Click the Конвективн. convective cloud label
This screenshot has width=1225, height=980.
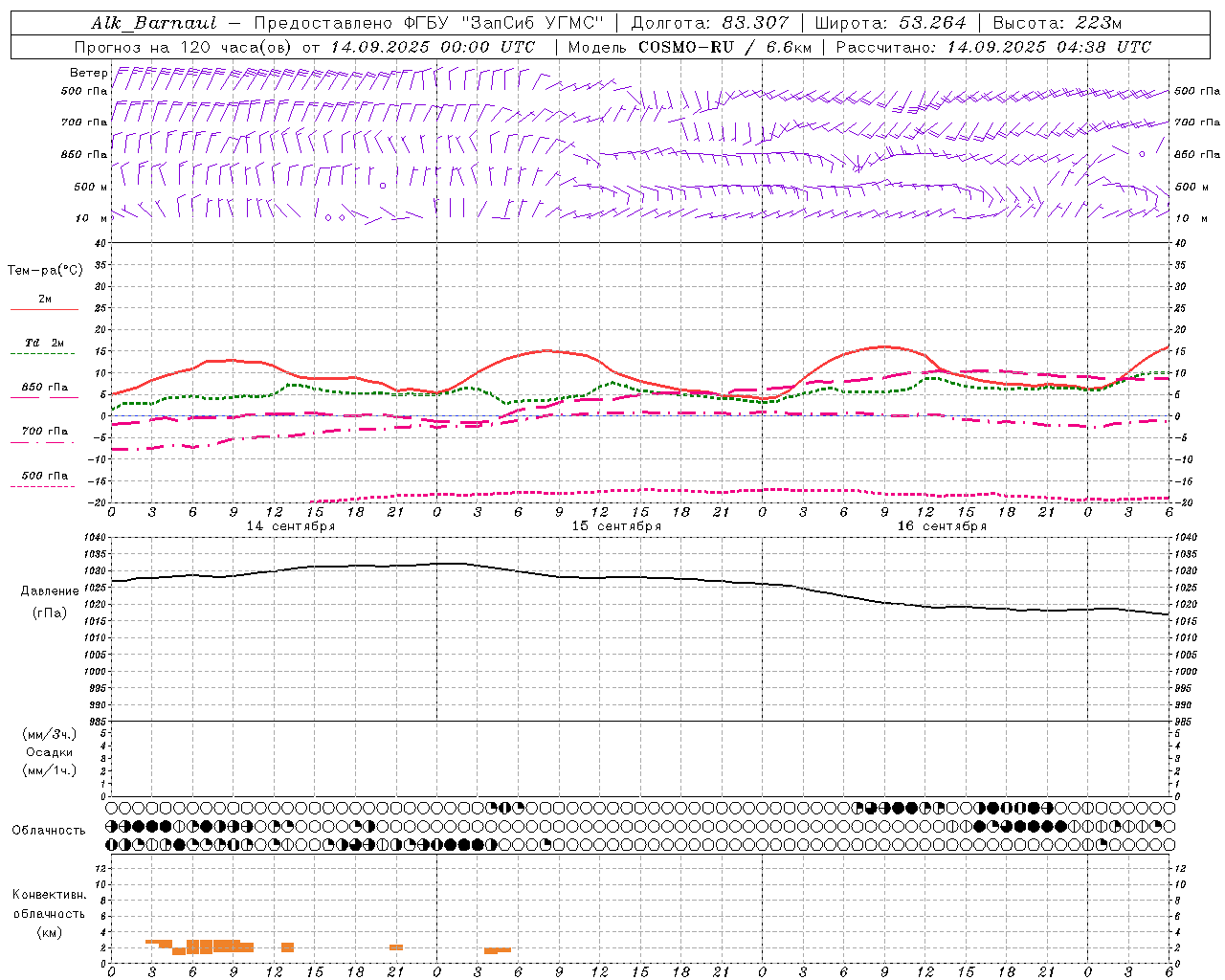[49, 895]
